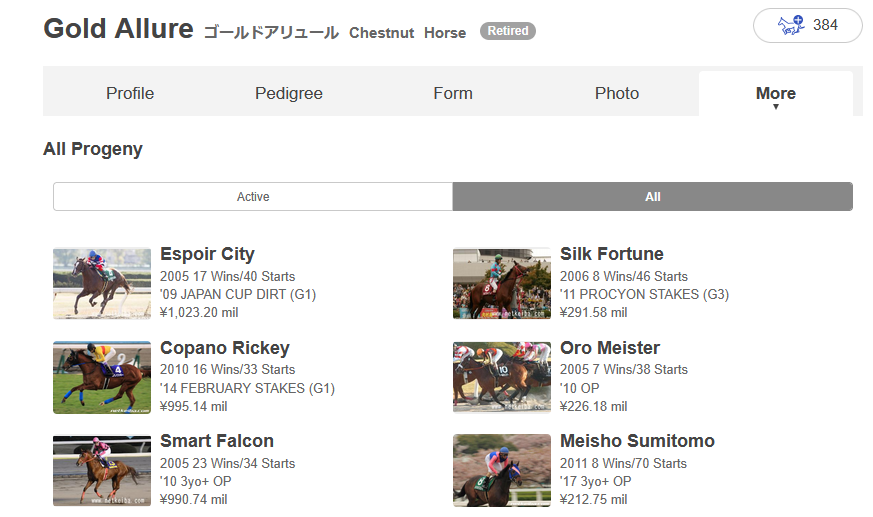Select the All progeny filter

click(x=653, y=196)
